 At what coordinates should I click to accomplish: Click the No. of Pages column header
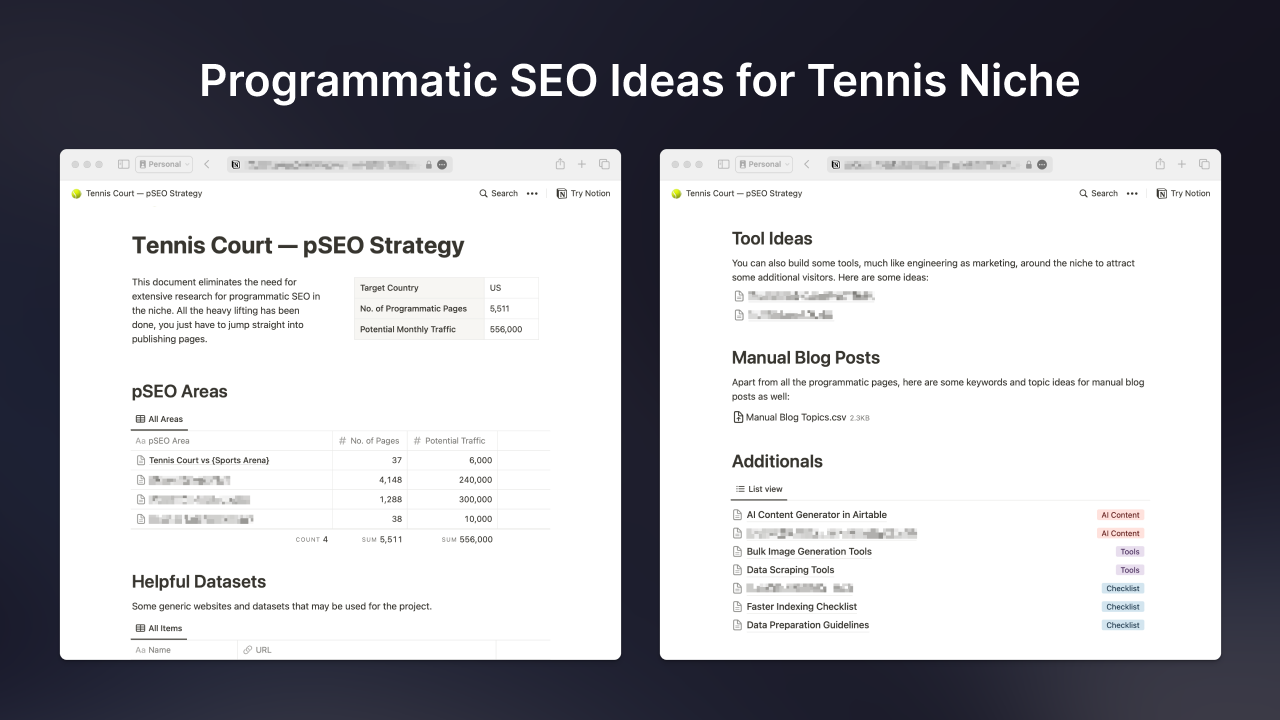click(370, 440)
